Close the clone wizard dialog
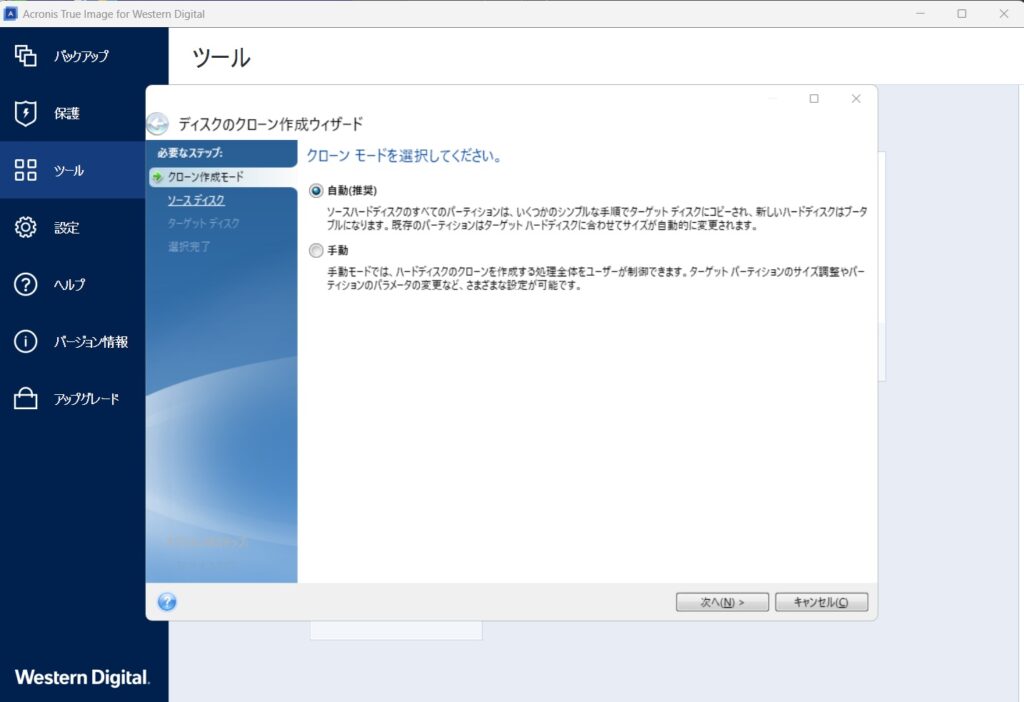Viewport: 1024px width, 702px height. 856,98
